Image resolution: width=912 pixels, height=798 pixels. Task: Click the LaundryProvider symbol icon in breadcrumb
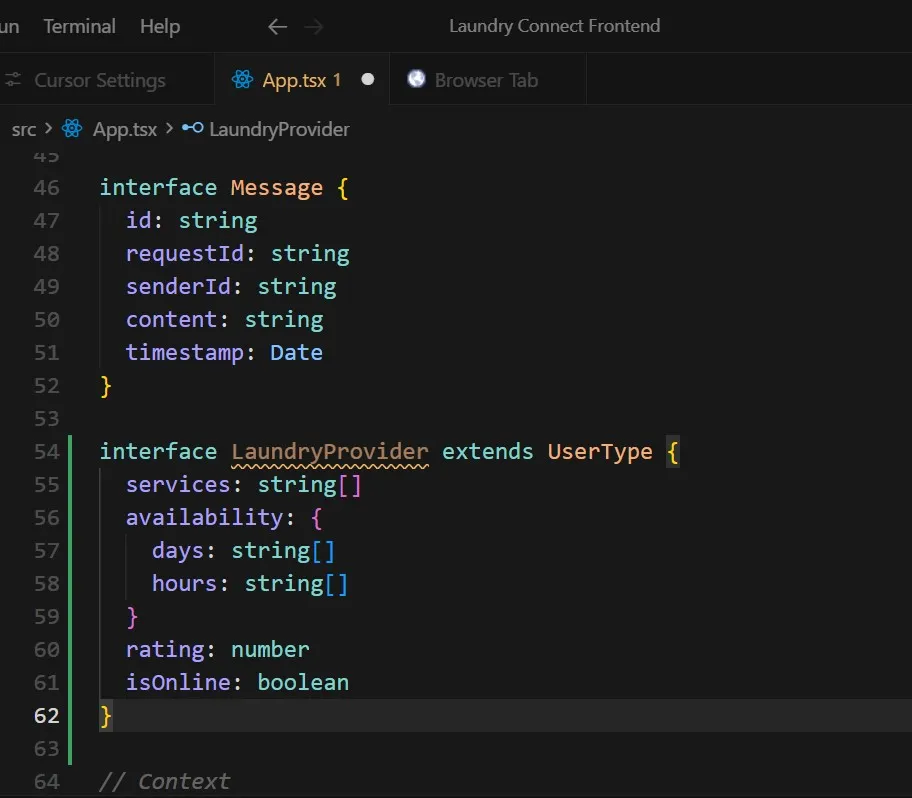coord(192,129)
